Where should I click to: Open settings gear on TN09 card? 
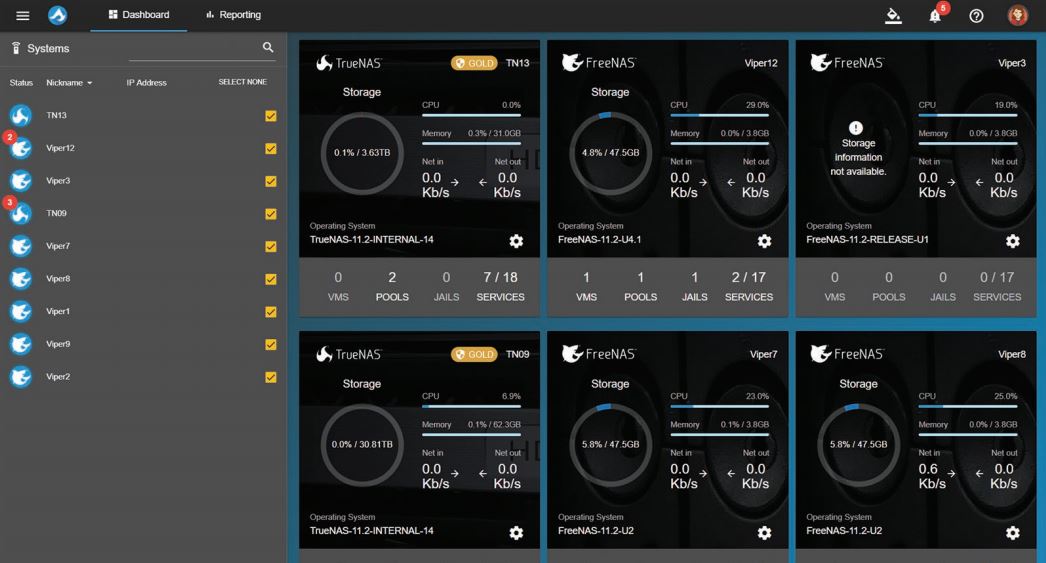click(x=516, y=532)
